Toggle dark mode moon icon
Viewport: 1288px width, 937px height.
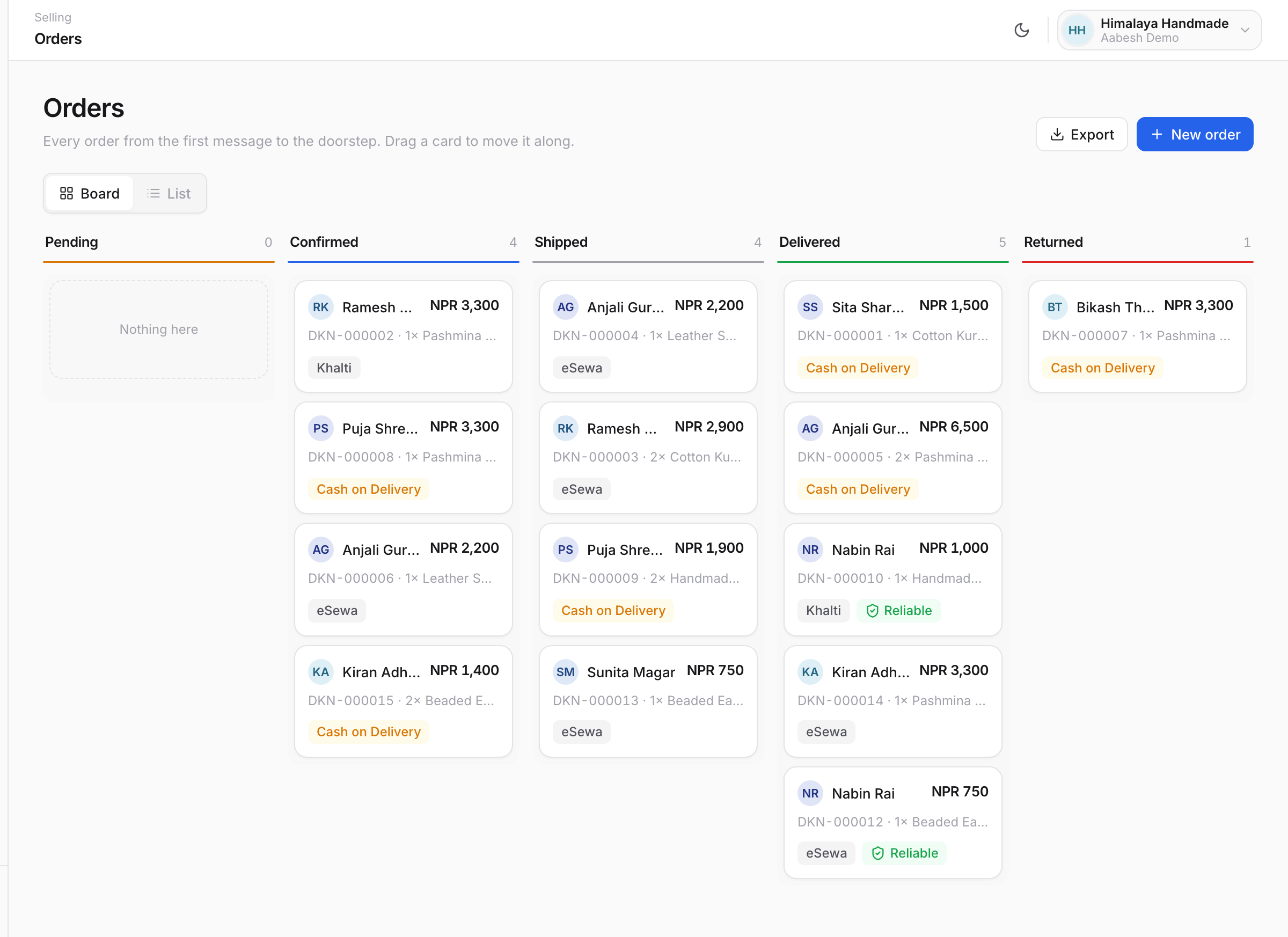coord(1021,30)
